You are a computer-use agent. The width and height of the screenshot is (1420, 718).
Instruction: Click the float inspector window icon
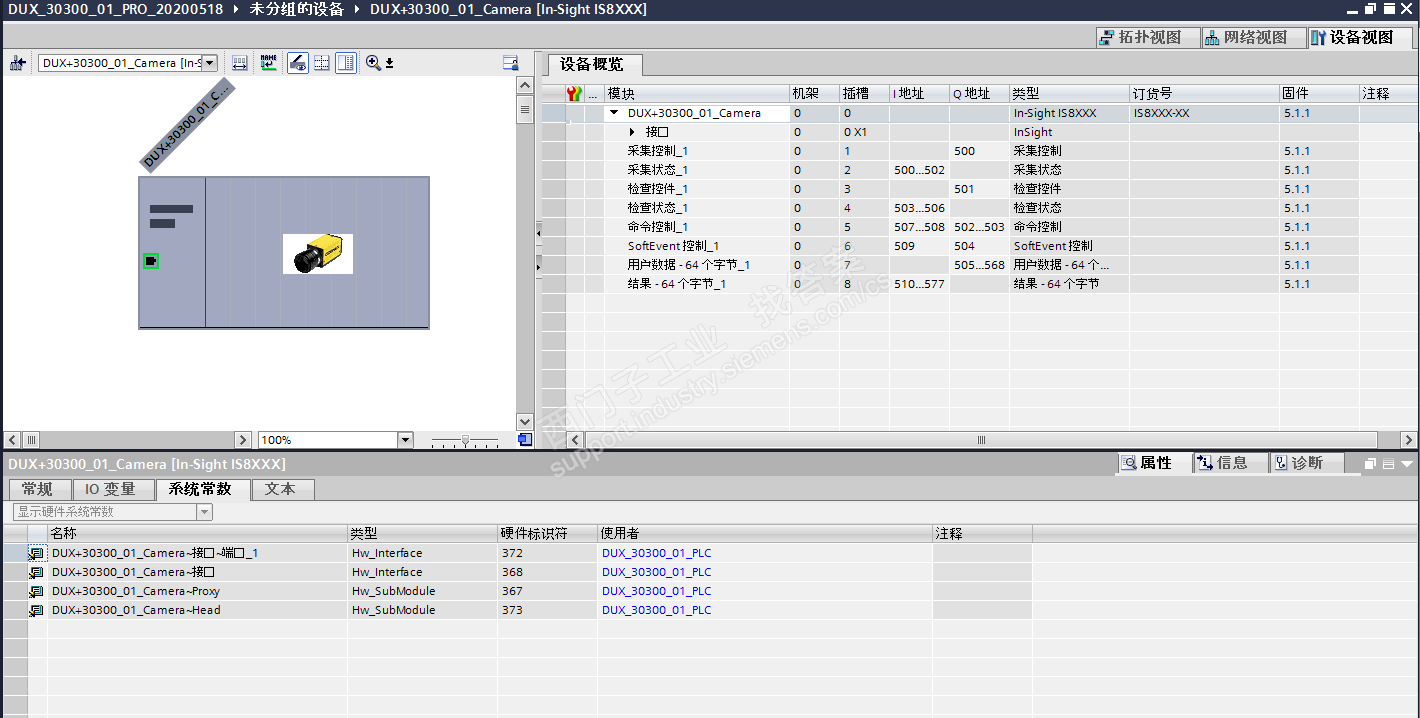tap(1369, 464)
